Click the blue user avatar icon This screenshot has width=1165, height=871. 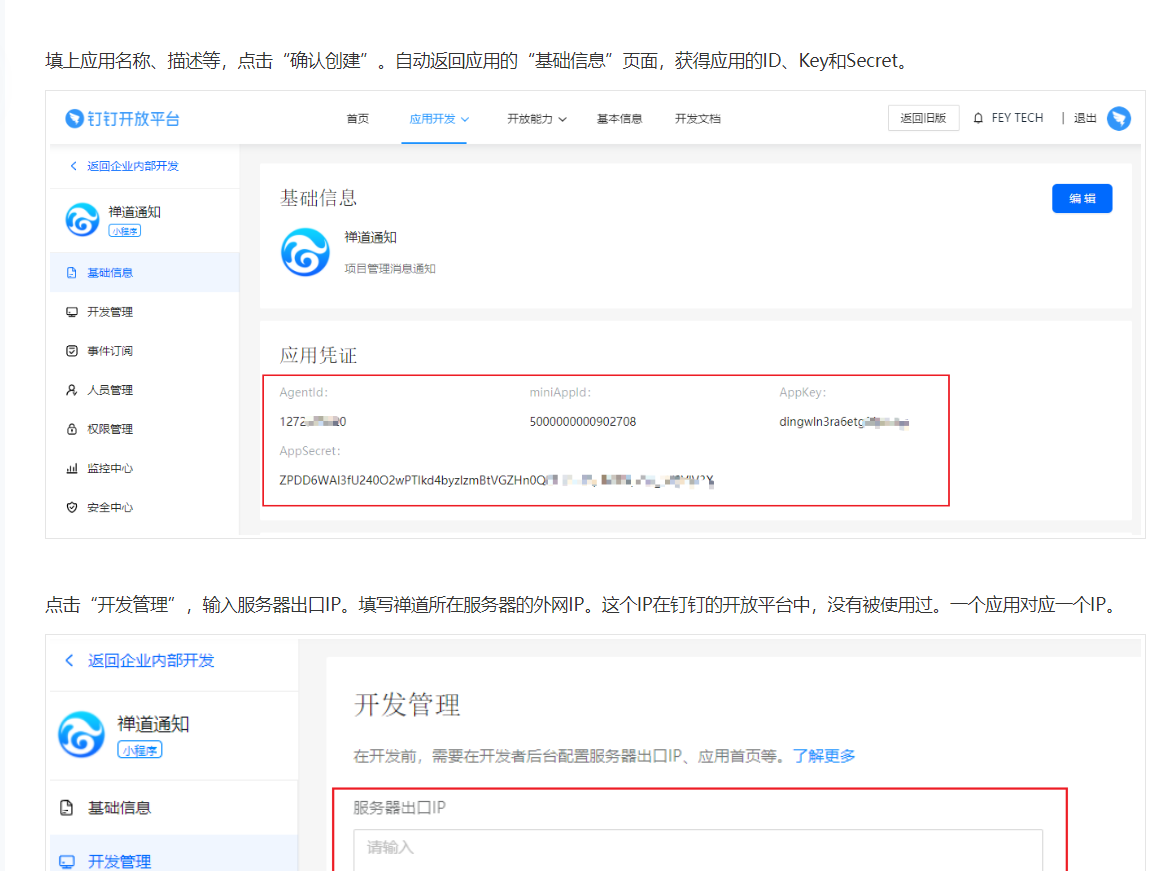[x=1119, y=119]
